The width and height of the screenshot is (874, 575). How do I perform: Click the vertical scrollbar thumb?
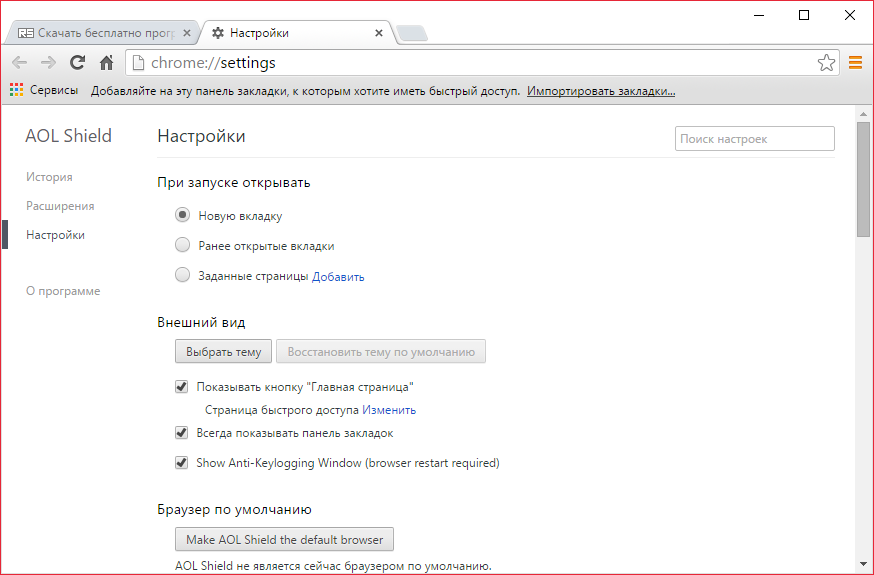(x=863, y=180)
